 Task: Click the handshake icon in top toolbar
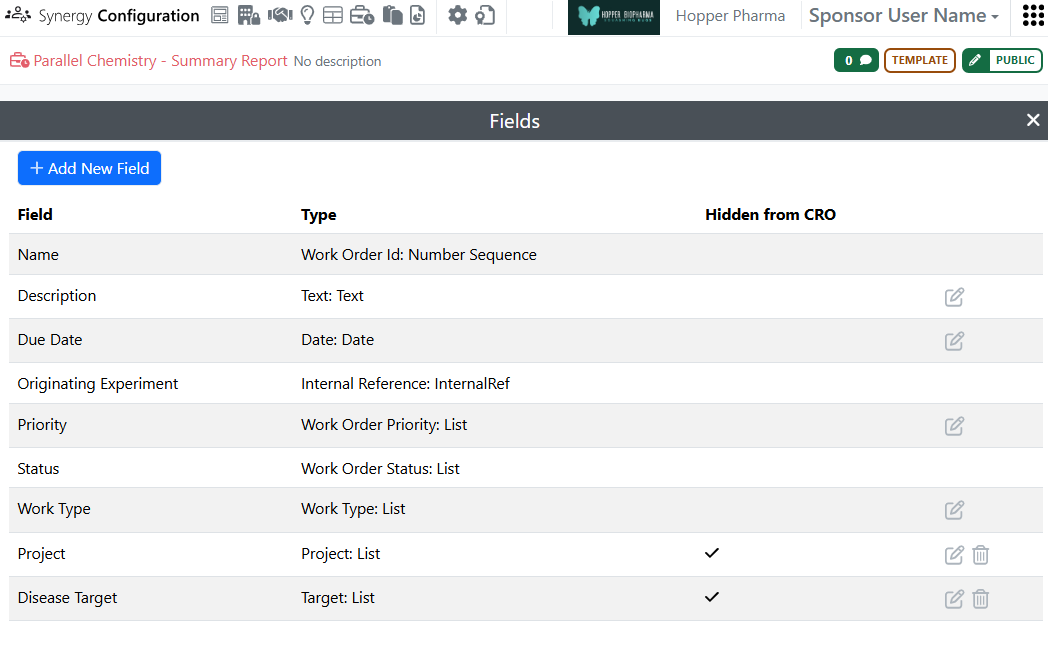(279, 16)
